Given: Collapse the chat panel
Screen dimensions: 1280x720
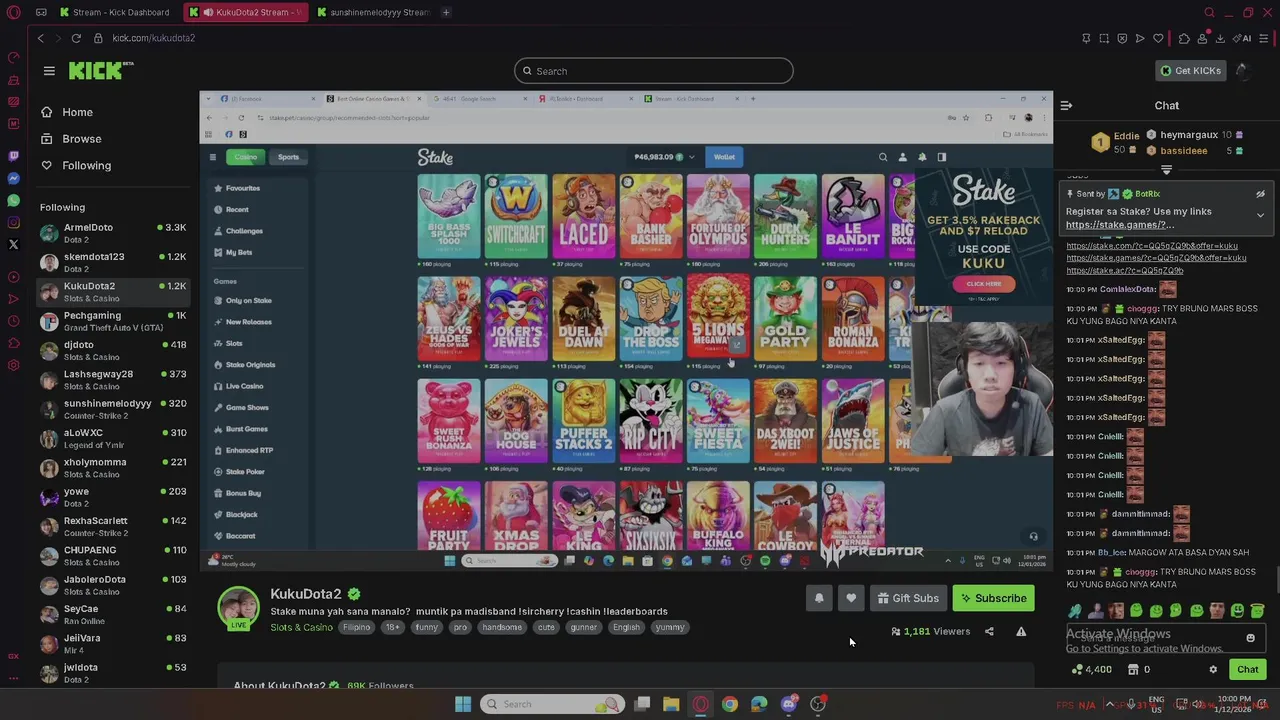Looking at the screenshot, I should click(1066, 105).
